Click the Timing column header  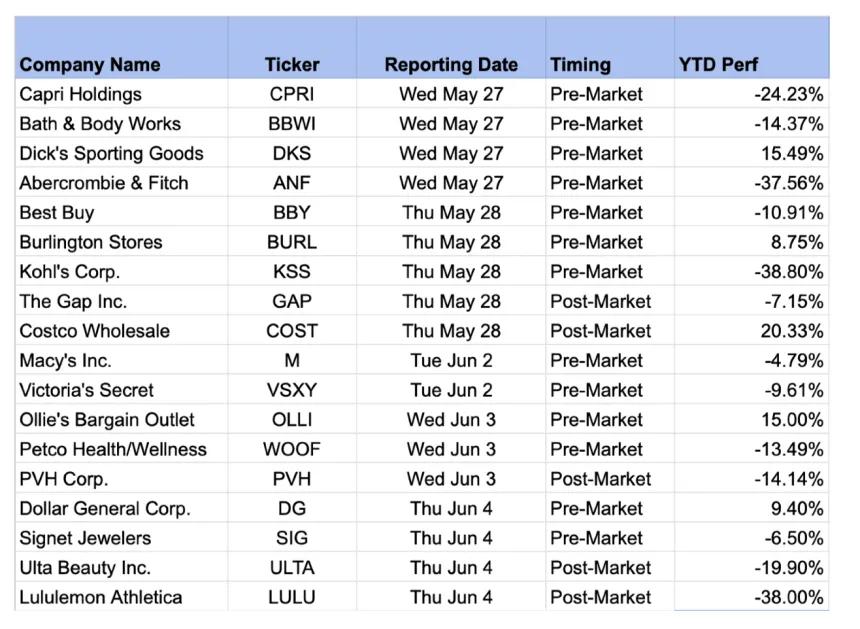click(x=610, y=48)
